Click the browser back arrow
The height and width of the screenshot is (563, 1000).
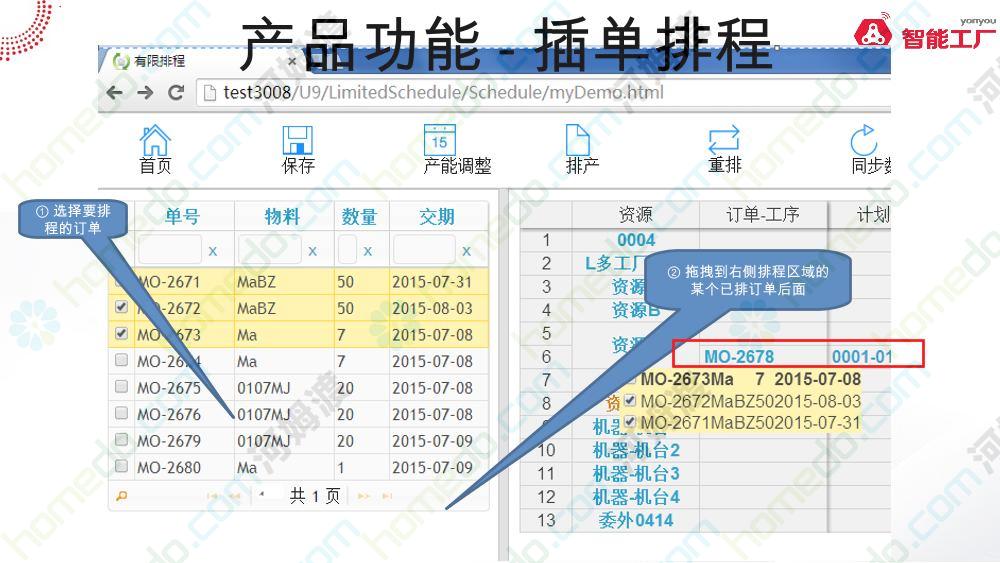116,93
